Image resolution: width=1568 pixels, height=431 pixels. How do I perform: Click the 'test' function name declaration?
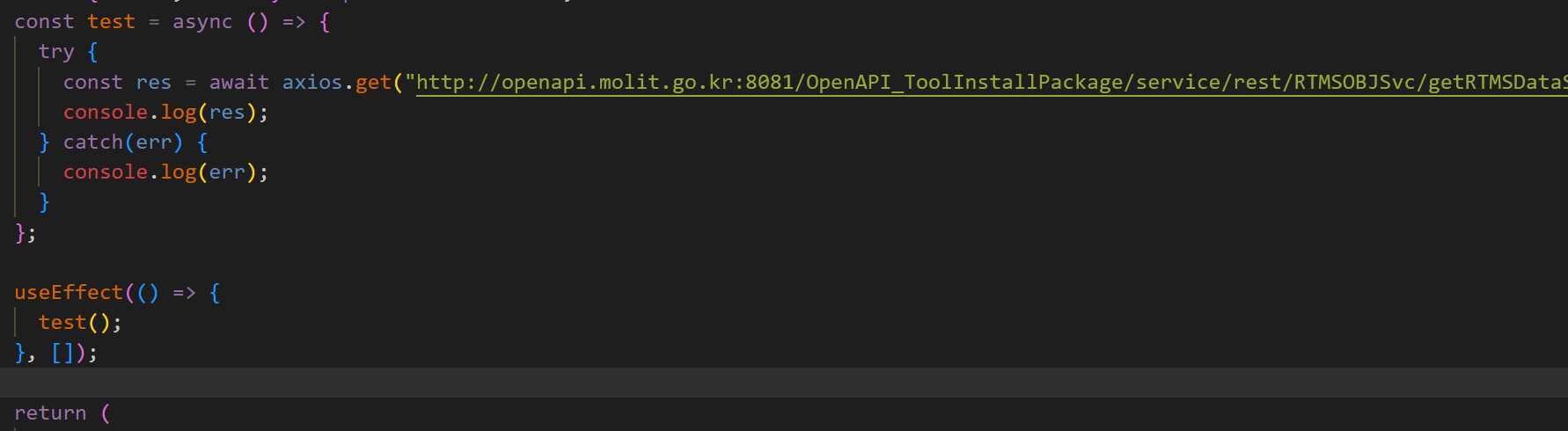tap(112, 22)
